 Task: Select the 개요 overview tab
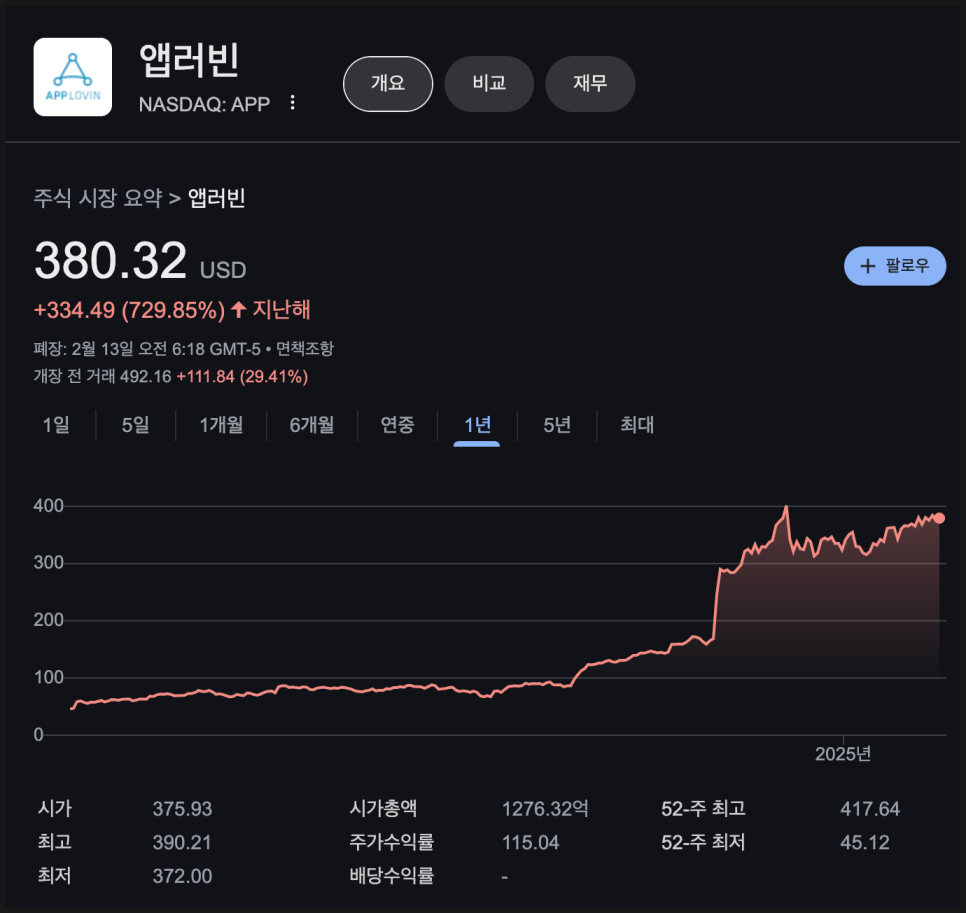(x=388, y=84)
